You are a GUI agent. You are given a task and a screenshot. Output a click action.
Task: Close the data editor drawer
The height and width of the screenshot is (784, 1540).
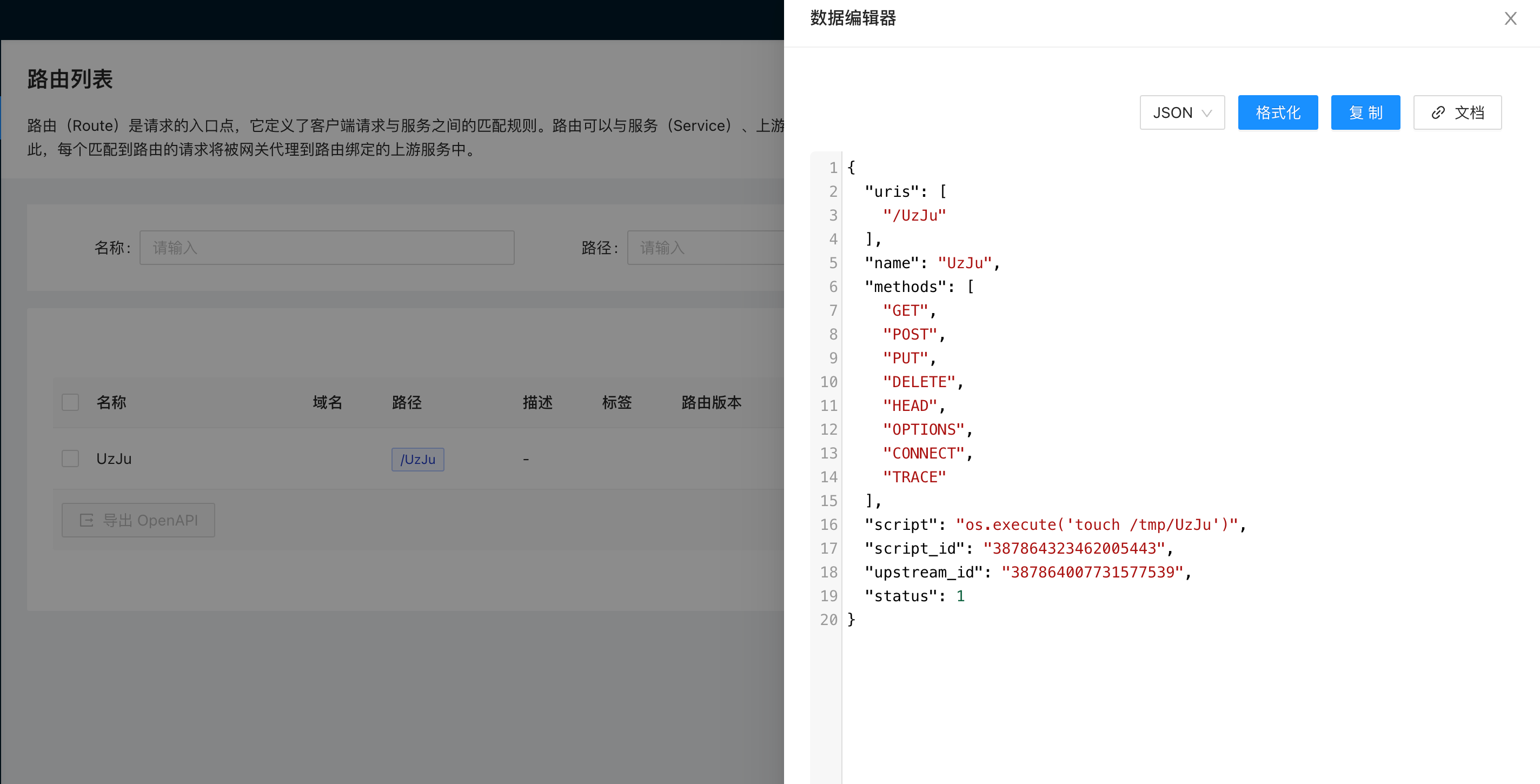1510,18
